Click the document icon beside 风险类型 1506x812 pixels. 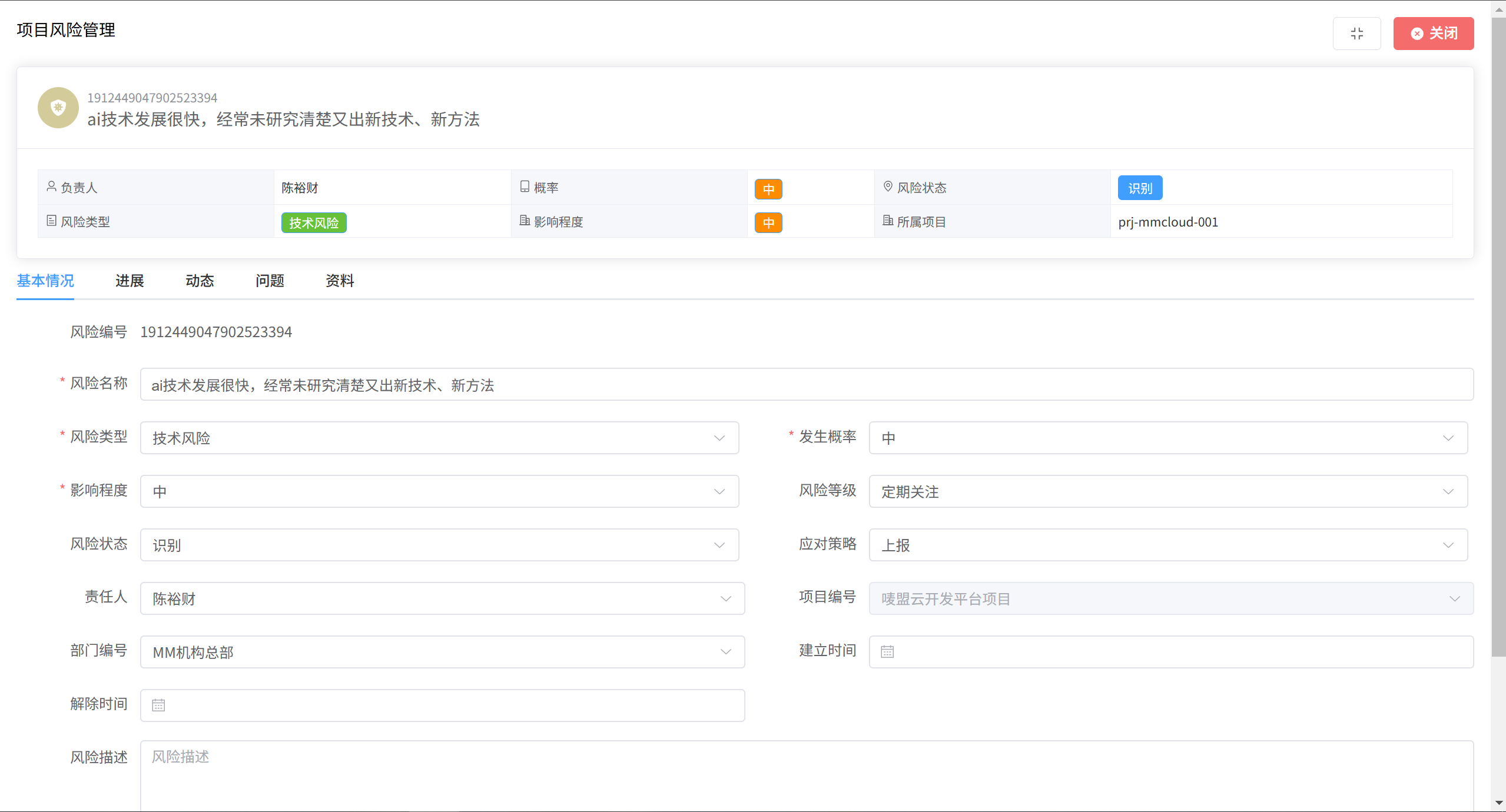[51, 221]
